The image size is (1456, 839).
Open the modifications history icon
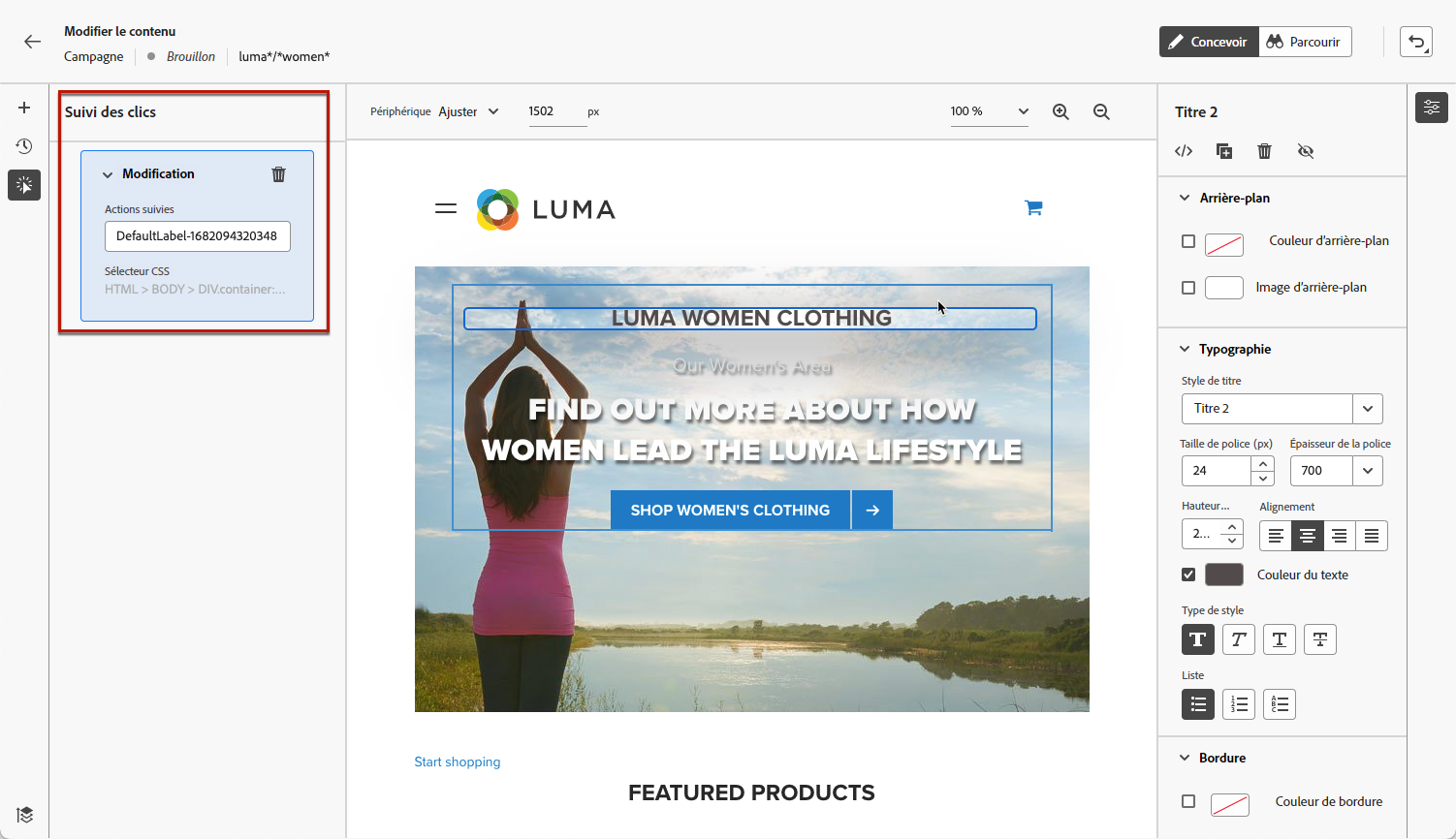point(24,146)
